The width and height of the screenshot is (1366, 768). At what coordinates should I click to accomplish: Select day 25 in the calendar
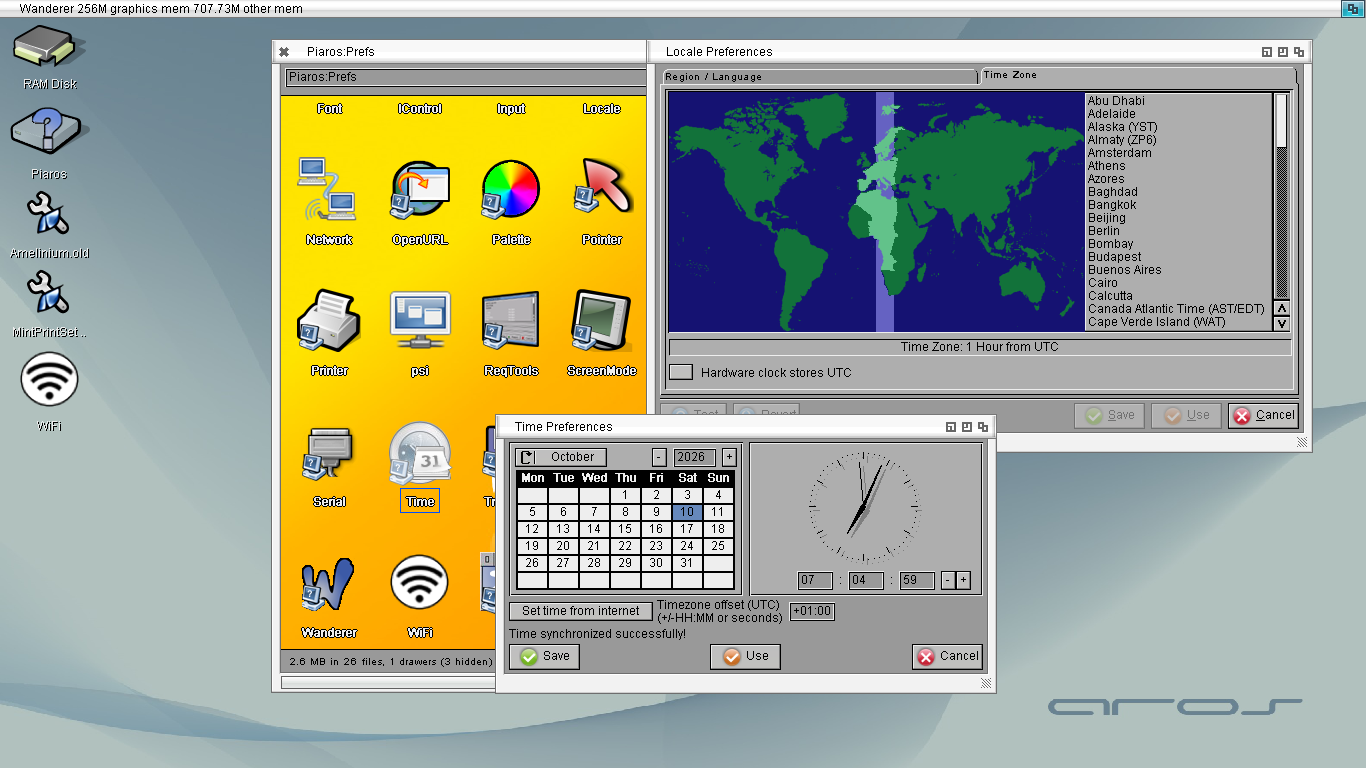click(718, 546)
